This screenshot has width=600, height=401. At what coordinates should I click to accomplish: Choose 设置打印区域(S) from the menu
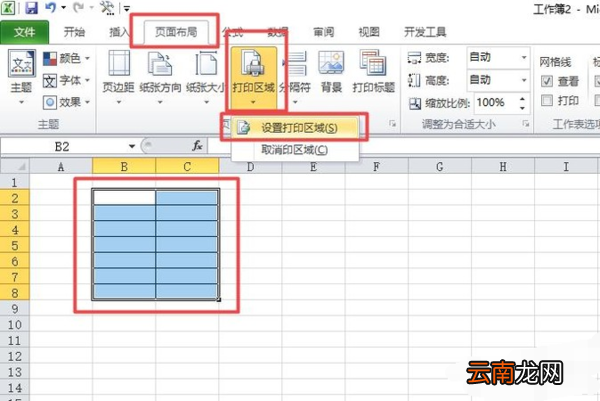pyautogui.click(x=295, y=128)
